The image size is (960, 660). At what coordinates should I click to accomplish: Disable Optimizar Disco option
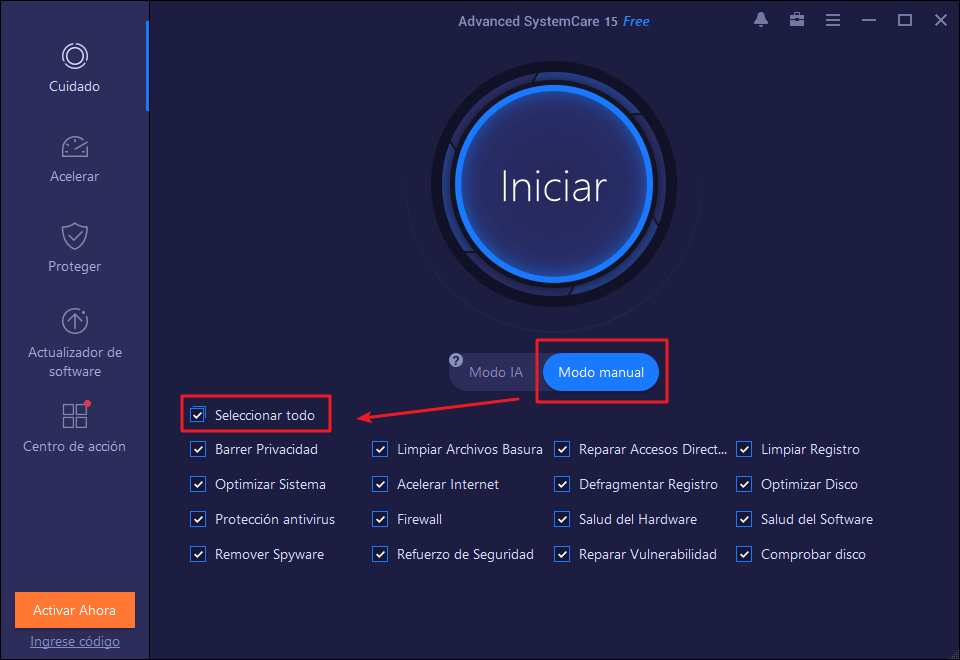[x=744, y=484]
